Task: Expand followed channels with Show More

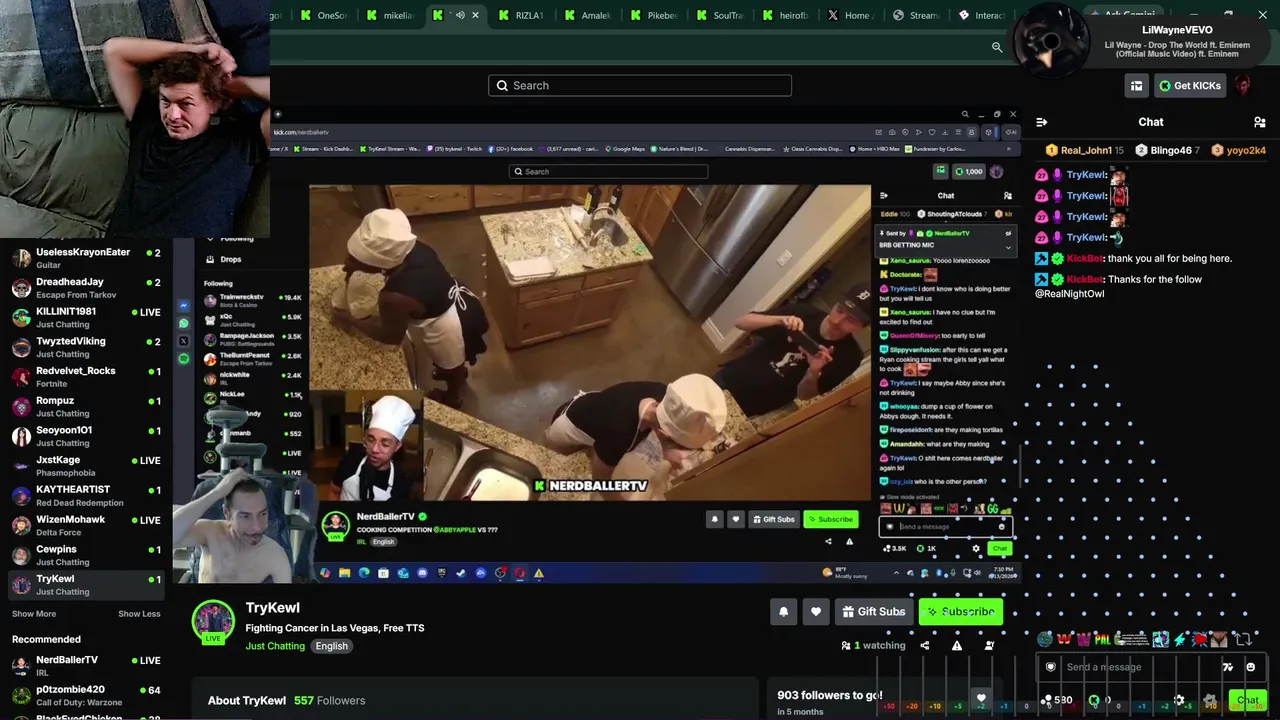Action: (34, 614)
